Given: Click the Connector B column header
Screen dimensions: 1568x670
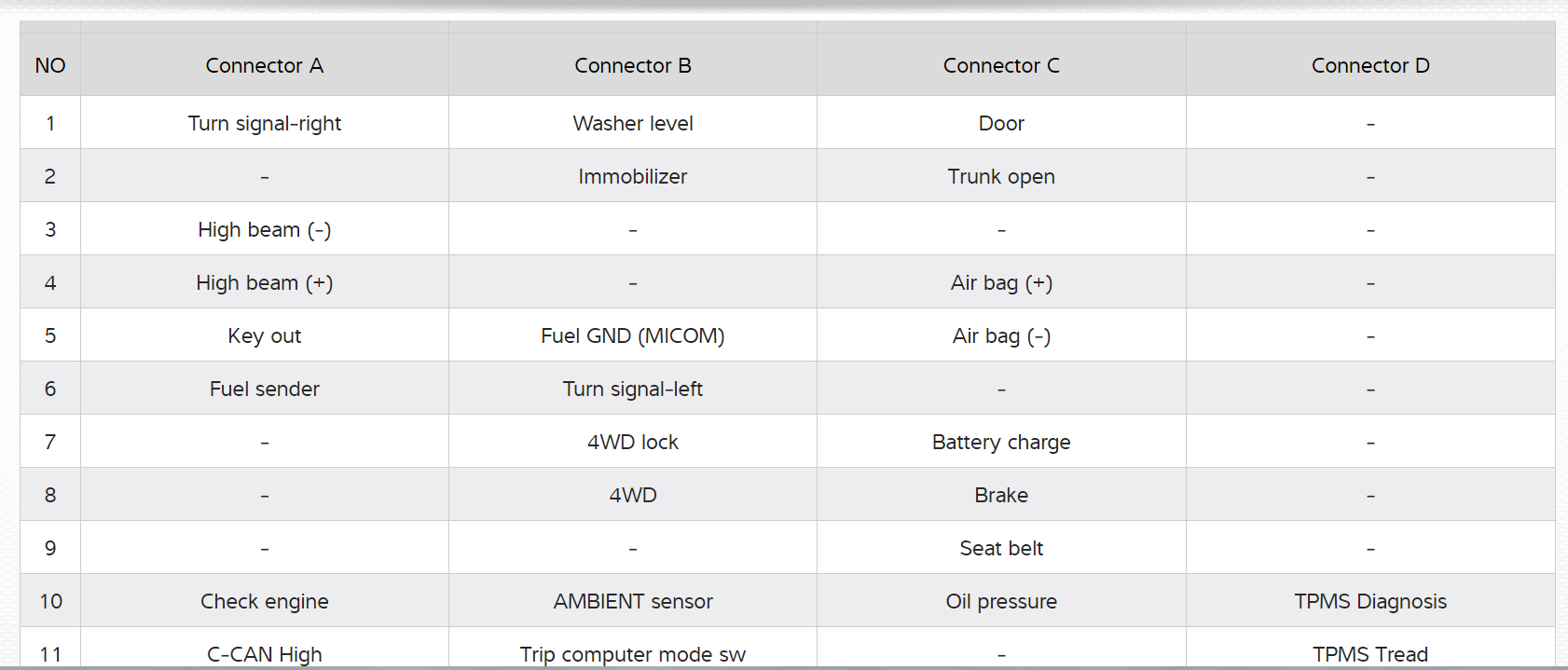Looking at the screenshot, I should click(x=632, y=65).
